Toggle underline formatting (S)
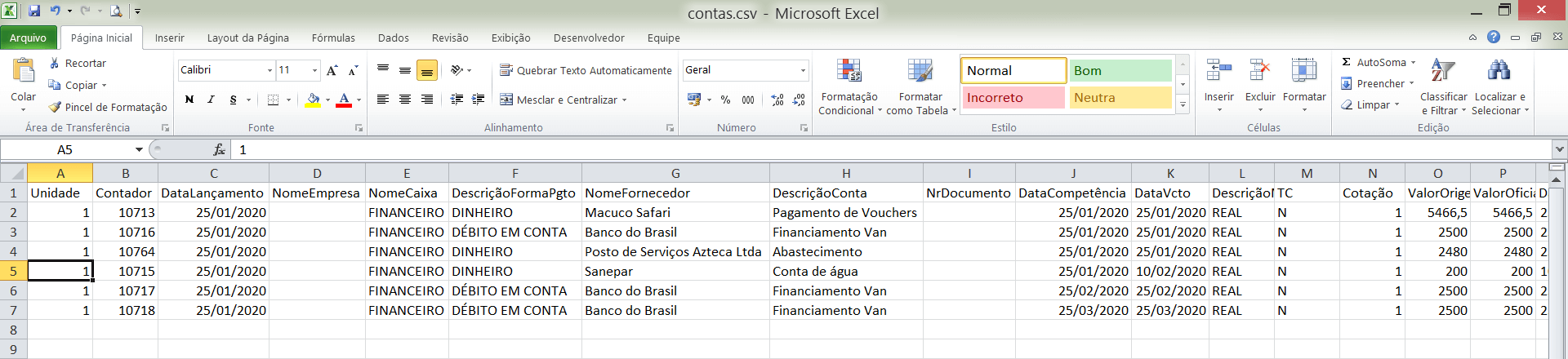 coord(233,100)
